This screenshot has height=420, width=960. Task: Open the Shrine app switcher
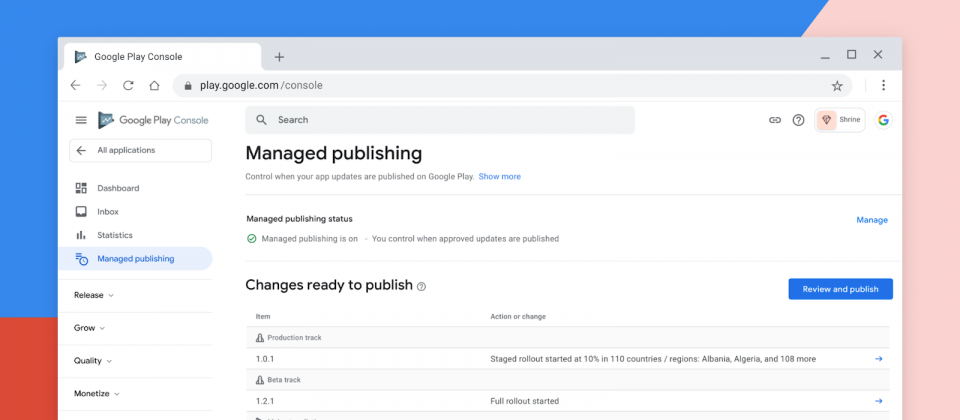(x=839, y=120)
